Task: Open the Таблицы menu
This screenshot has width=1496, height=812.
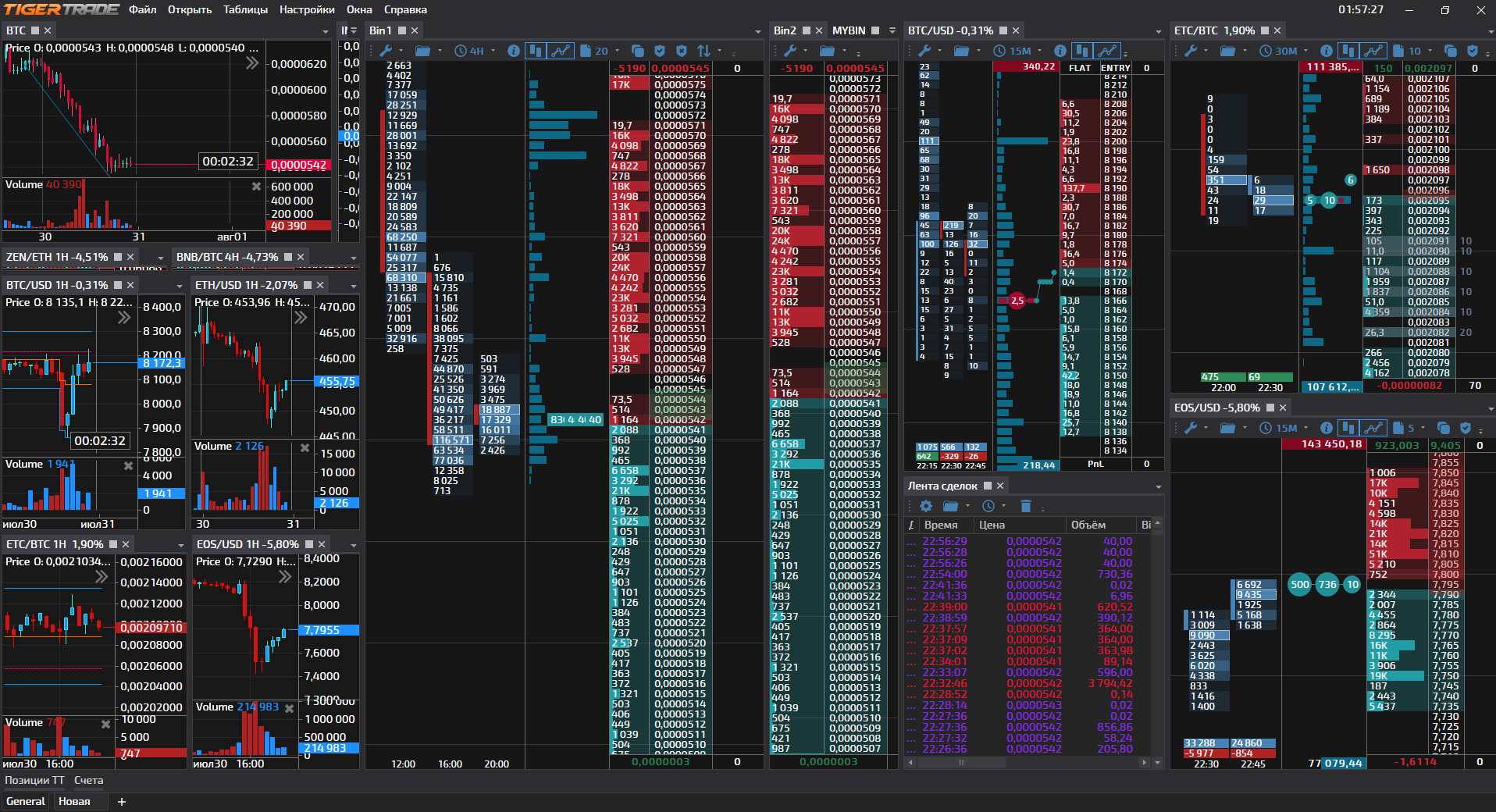Action: (245, 9)
